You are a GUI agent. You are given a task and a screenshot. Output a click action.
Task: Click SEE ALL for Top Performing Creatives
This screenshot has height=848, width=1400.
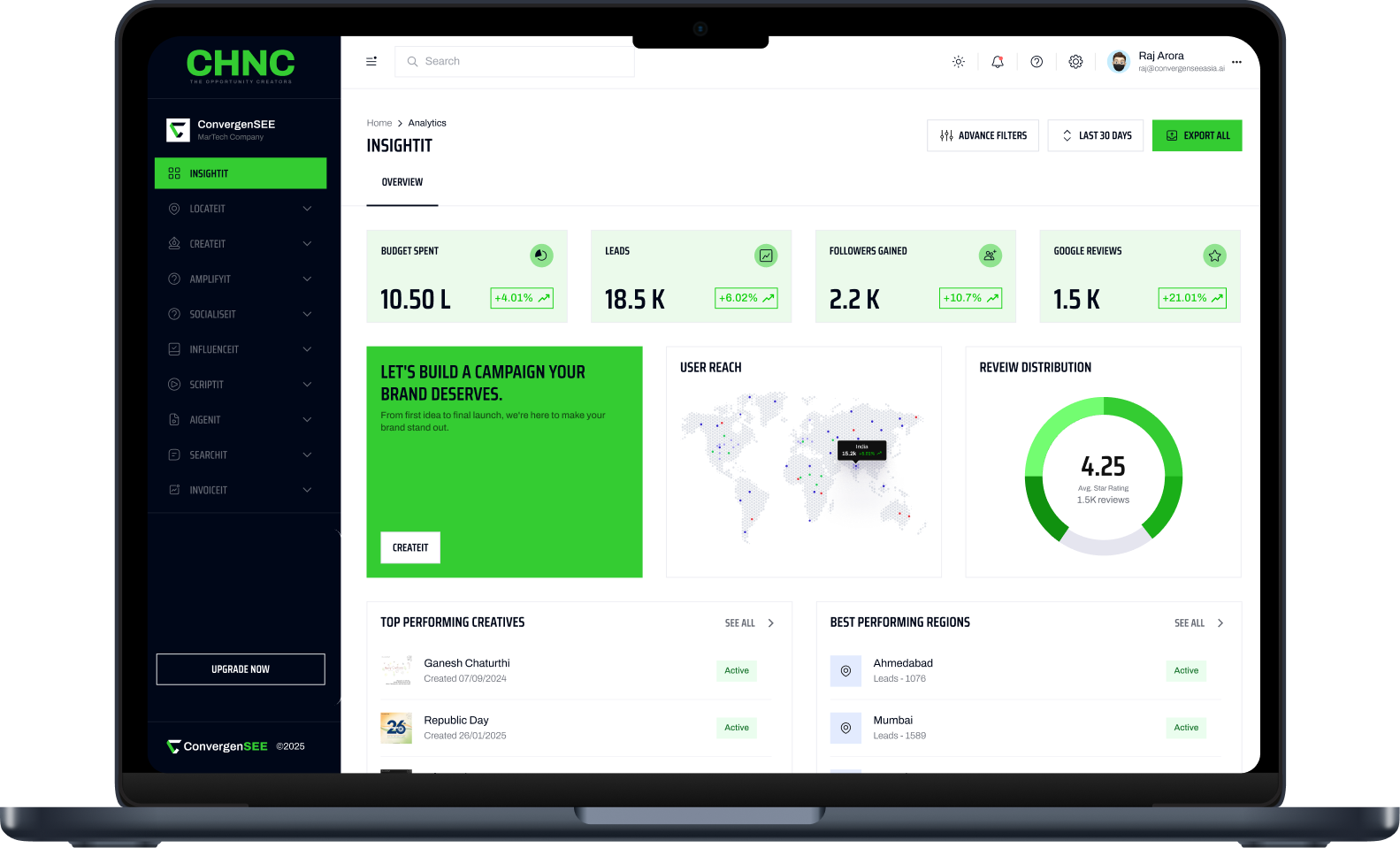(x=740, y=623)
